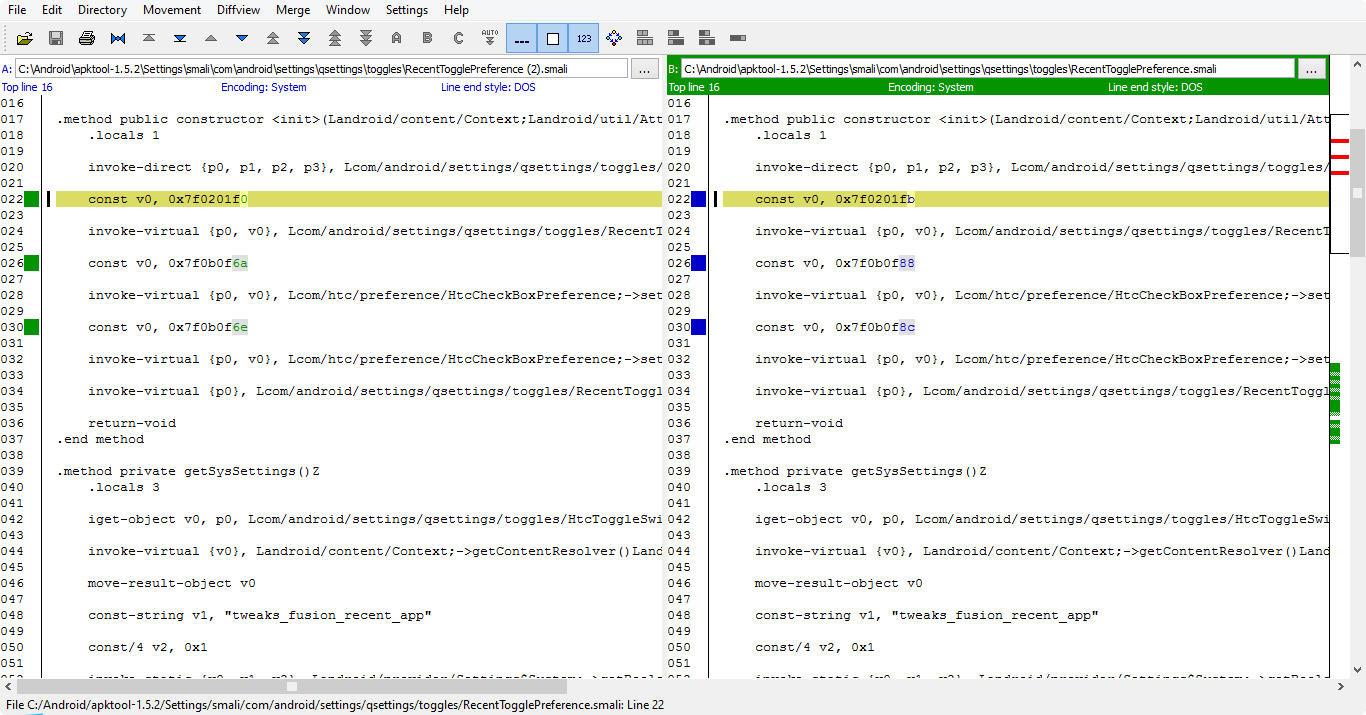Open the Directory menu
The image size is (1366, 715).
[102, 10]
